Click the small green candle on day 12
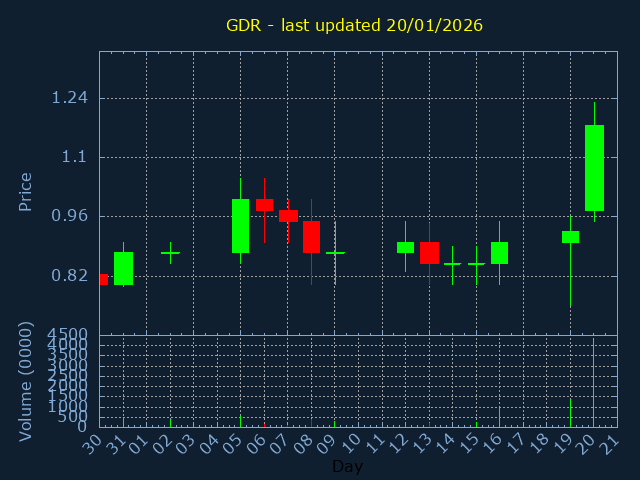The image size is (640, 480). 405,247
